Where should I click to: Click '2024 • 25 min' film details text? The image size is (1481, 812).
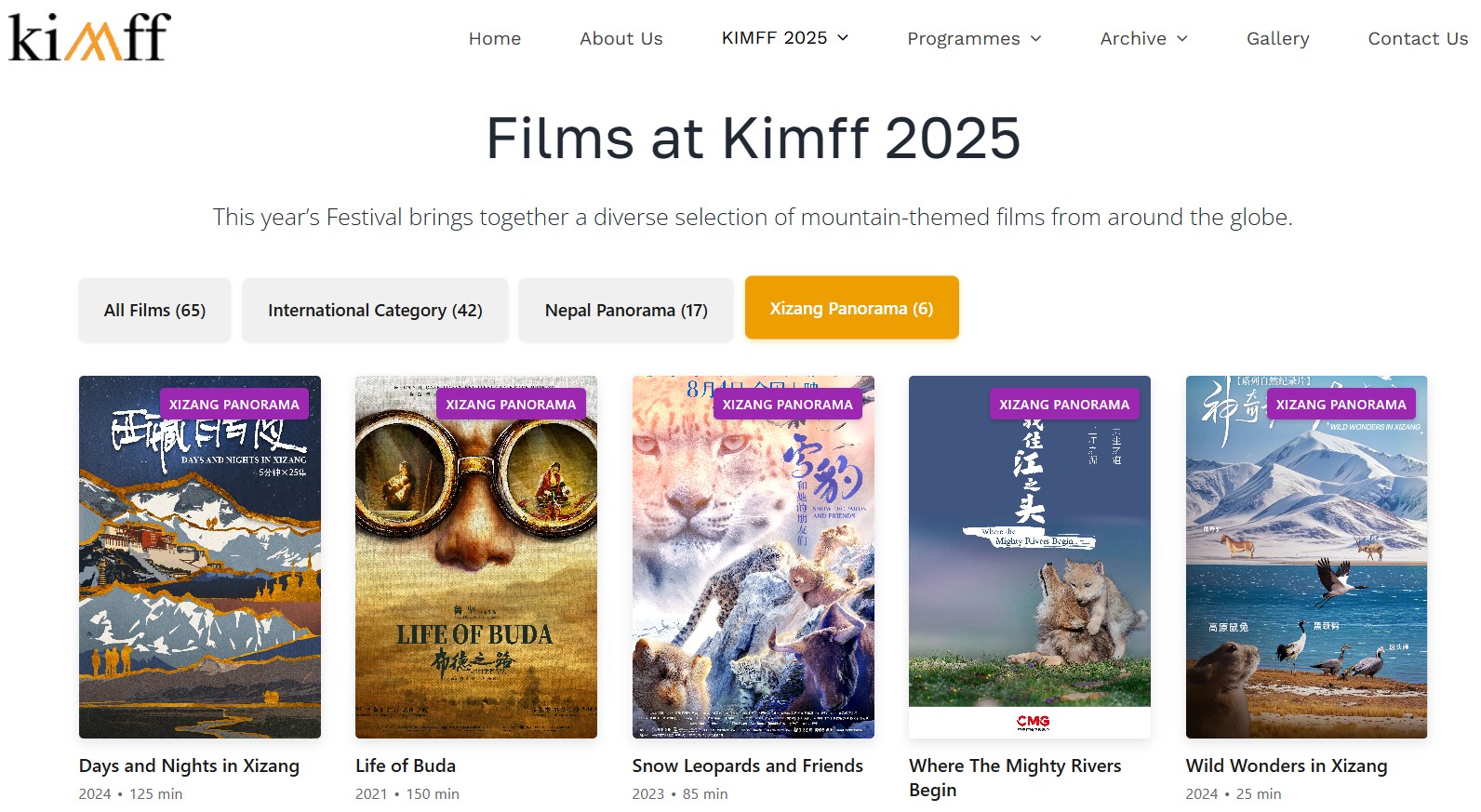point(1234,794)
